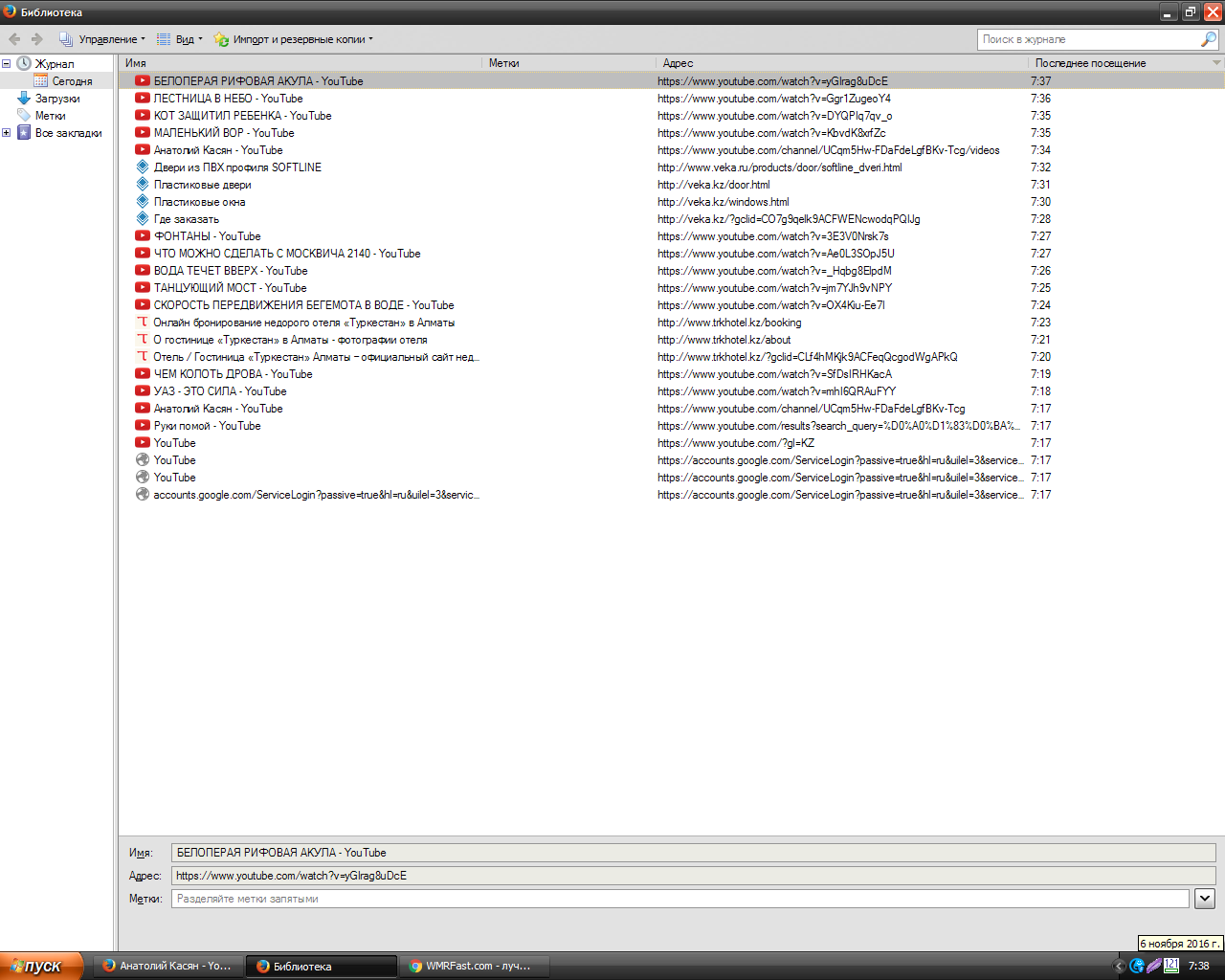Click icon of Пластиковые окна row
Screen dimensions: 1225x980
coord(143,202)
